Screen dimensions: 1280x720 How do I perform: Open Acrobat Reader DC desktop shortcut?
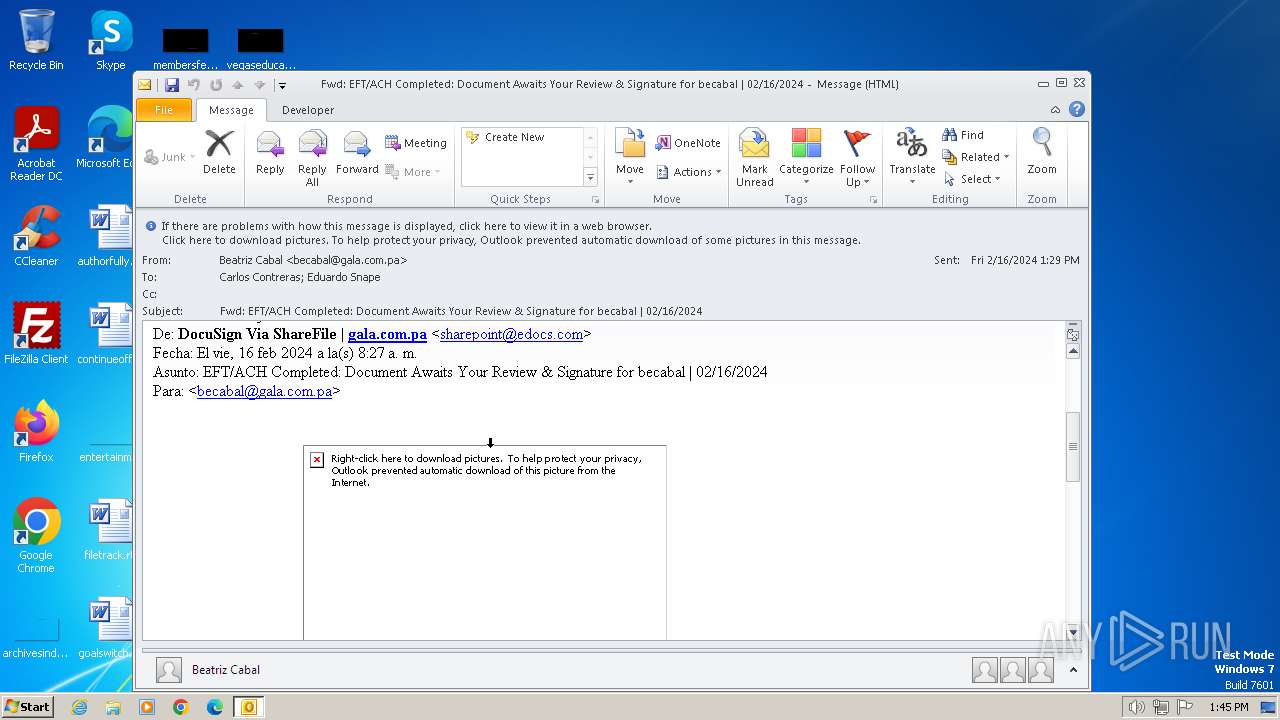click(x=36, y=144)
